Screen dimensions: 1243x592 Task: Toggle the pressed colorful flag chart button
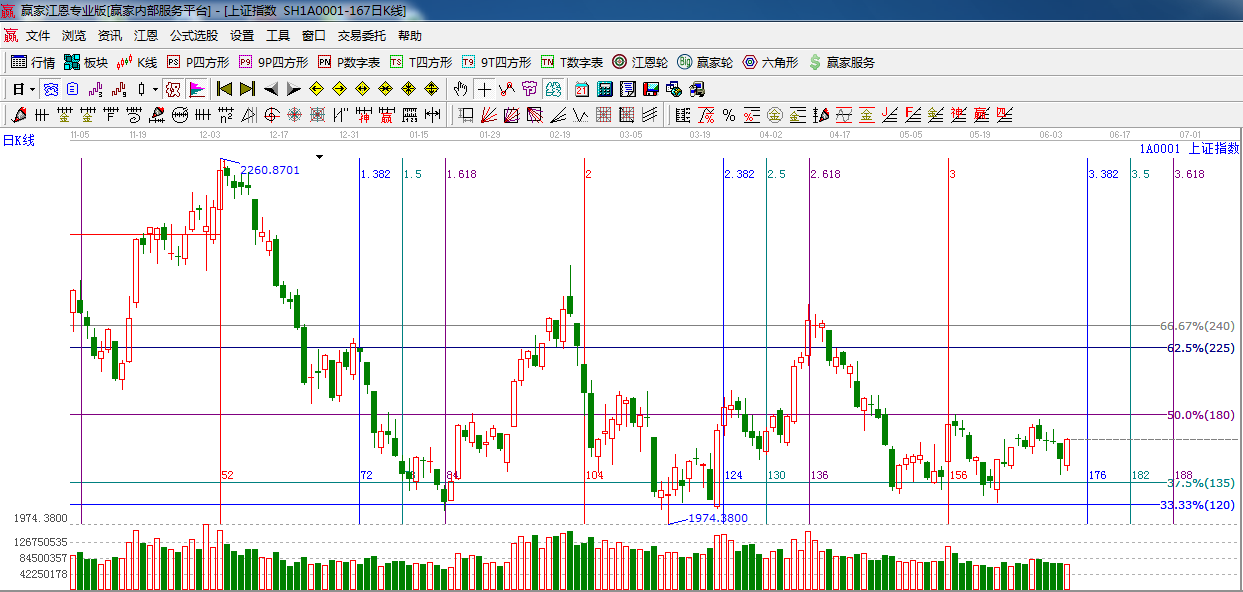coord(197,89)
